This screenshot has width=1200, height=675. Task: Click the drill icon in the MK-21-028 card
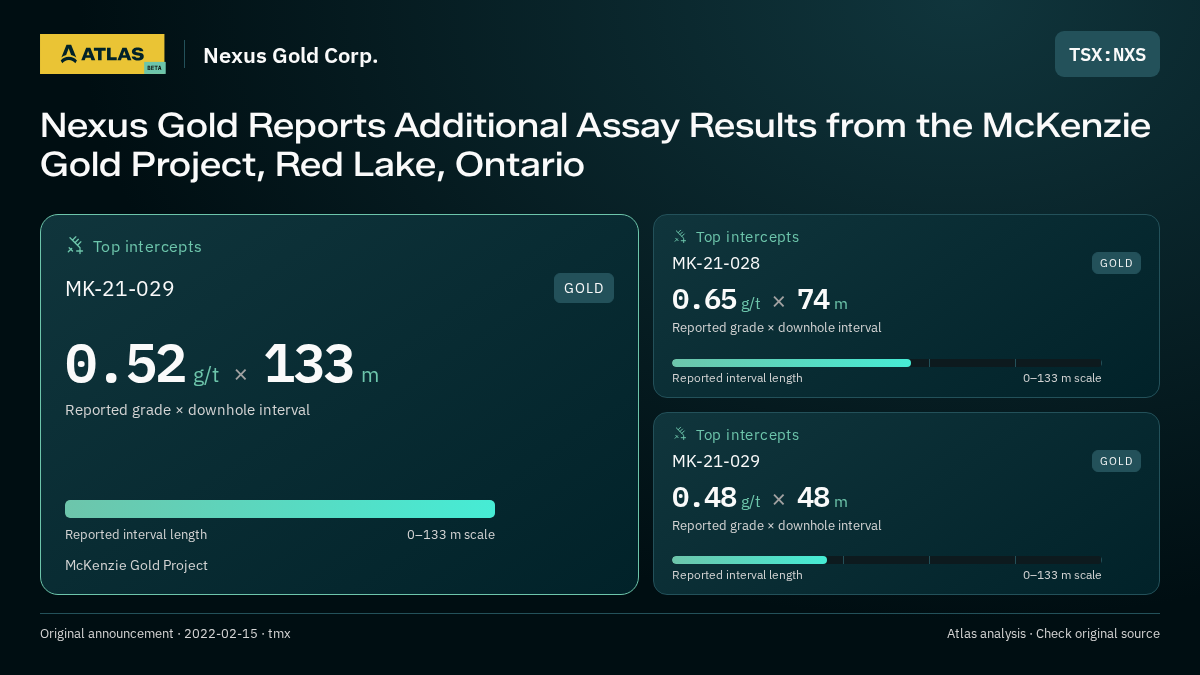(x=680, y=237)
